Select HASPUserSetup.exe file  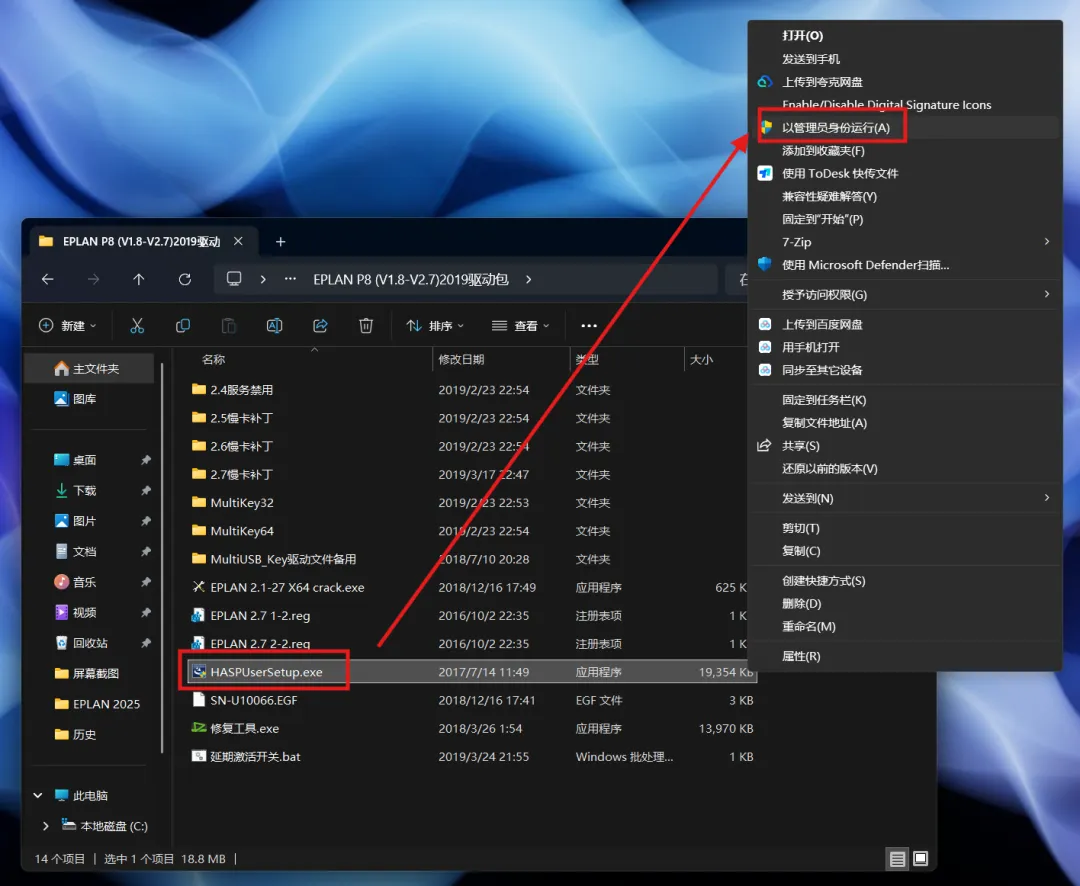pos(472,672)
